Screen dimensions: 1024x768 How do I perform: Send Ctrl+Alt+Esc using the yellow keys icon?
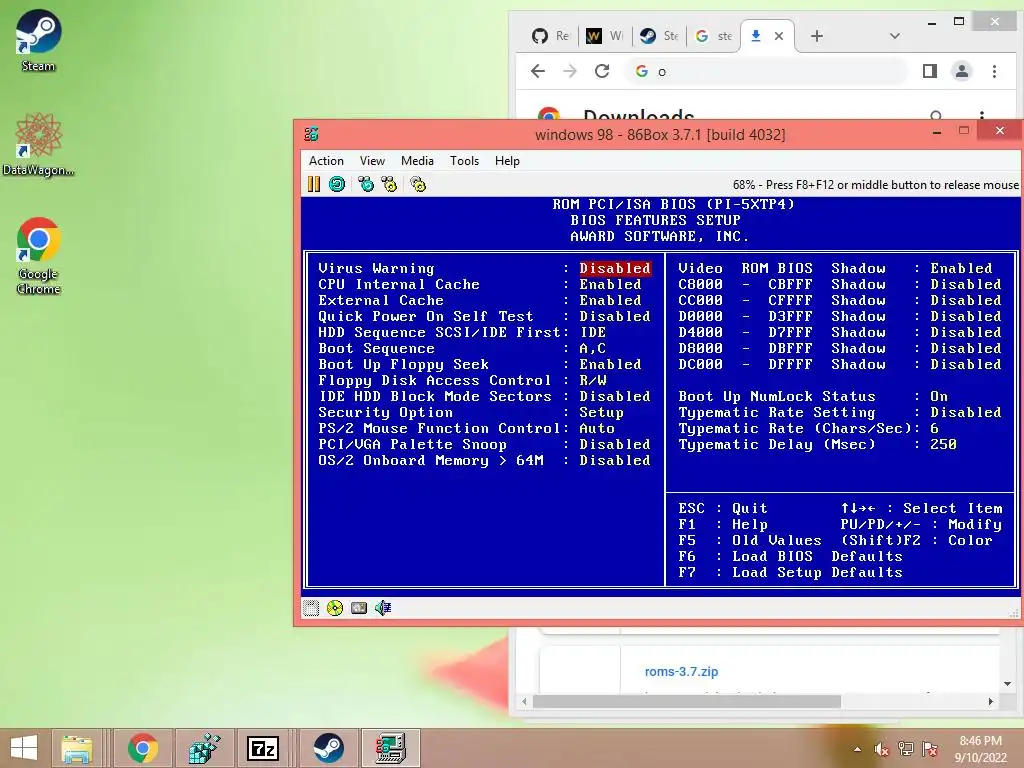(389, 184)
